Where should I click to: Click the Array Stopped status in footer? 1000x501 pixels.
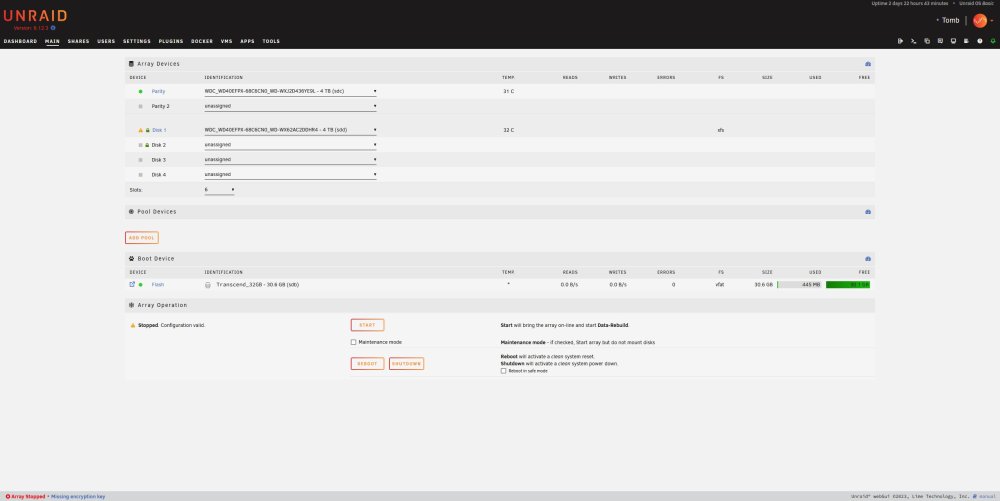(26, 496)
